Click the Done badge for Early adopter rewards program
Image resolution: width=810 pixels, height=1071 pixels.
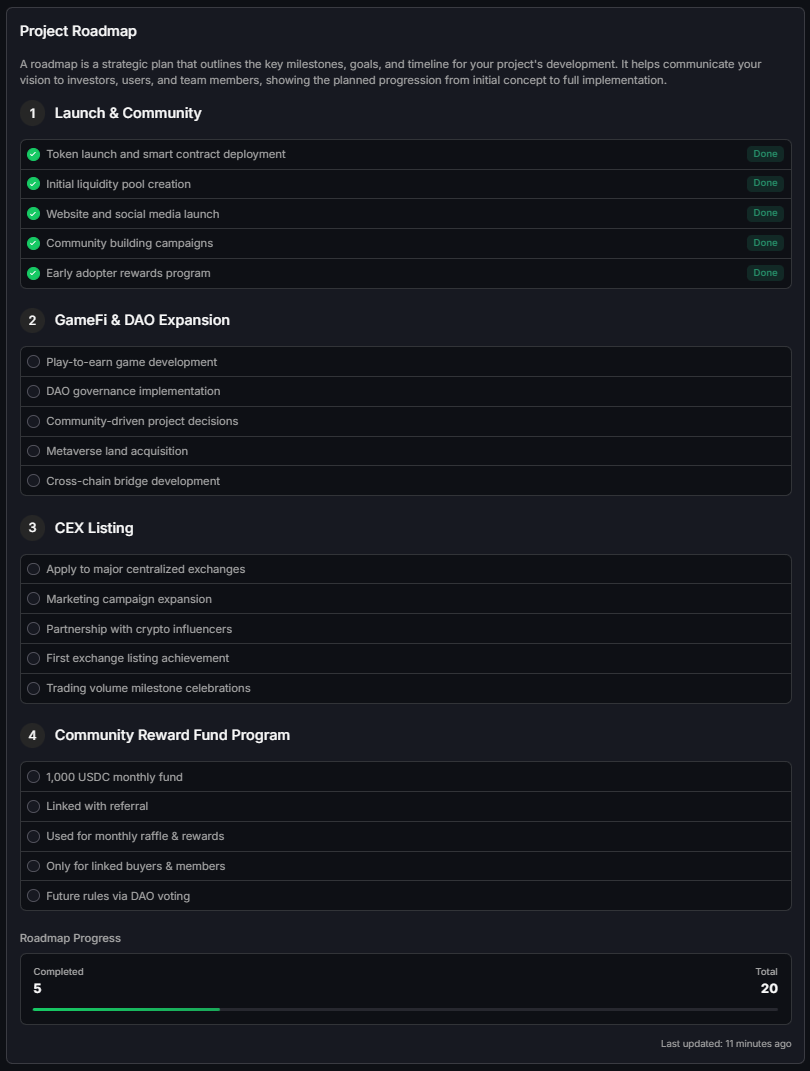[x=765, y=273]
